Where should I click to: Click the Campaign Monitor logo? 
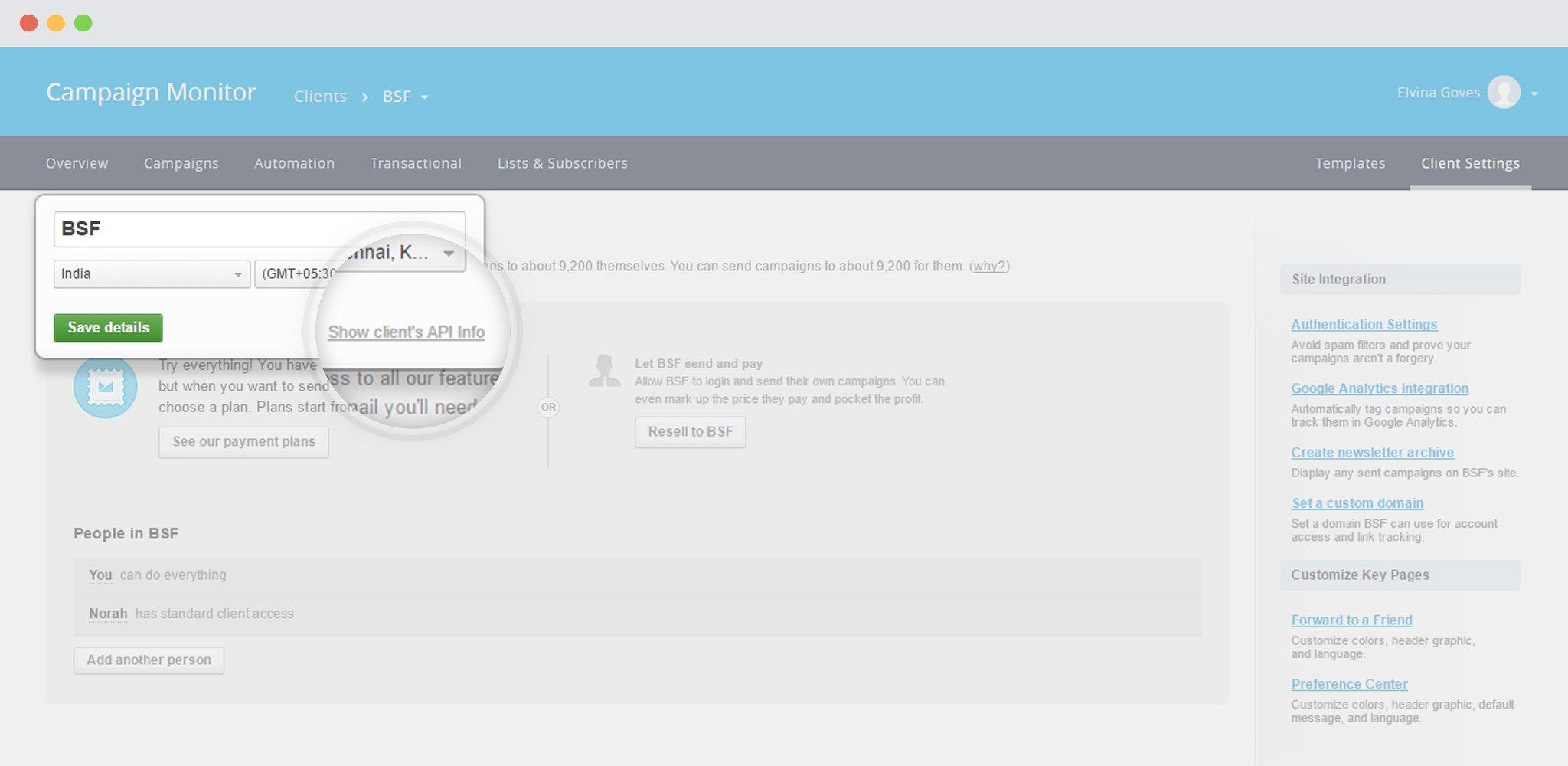click(x=151, y=92)
